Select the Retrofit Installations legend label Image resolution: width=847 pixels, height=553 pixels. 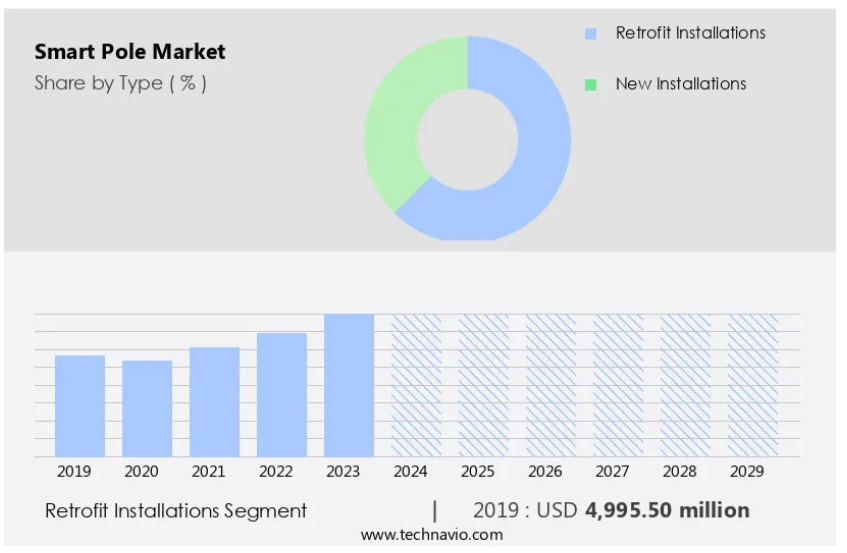pyautogui.click(x=690, y=33)
